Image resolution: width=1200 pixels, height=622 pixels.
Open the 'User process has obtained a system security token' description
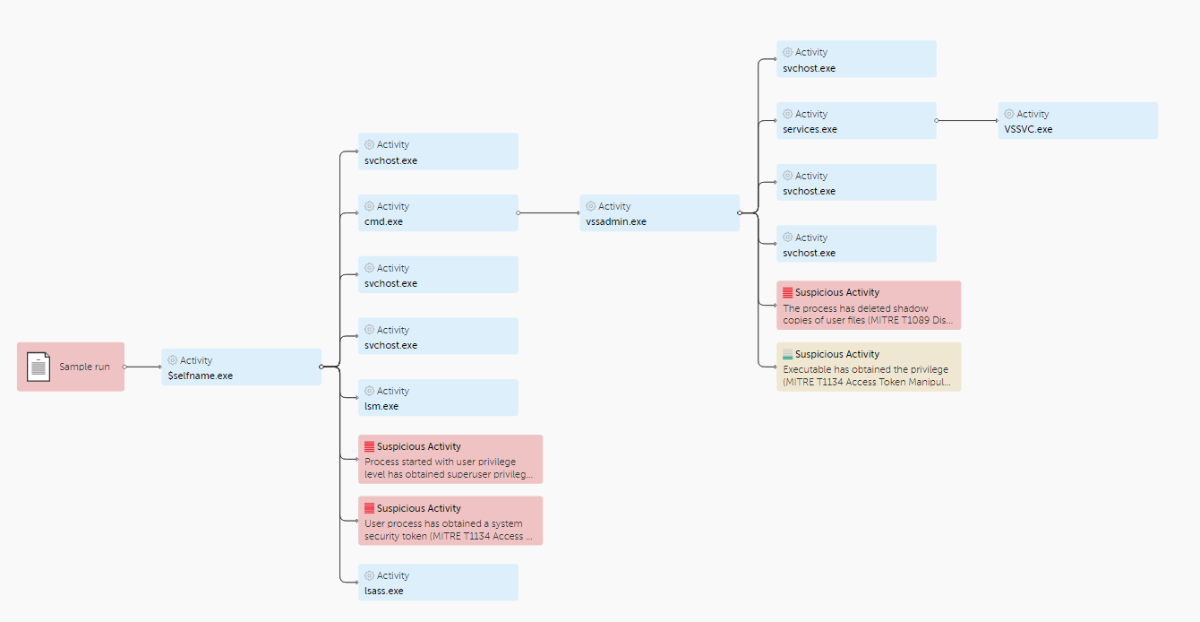click(x=449, y=530)
